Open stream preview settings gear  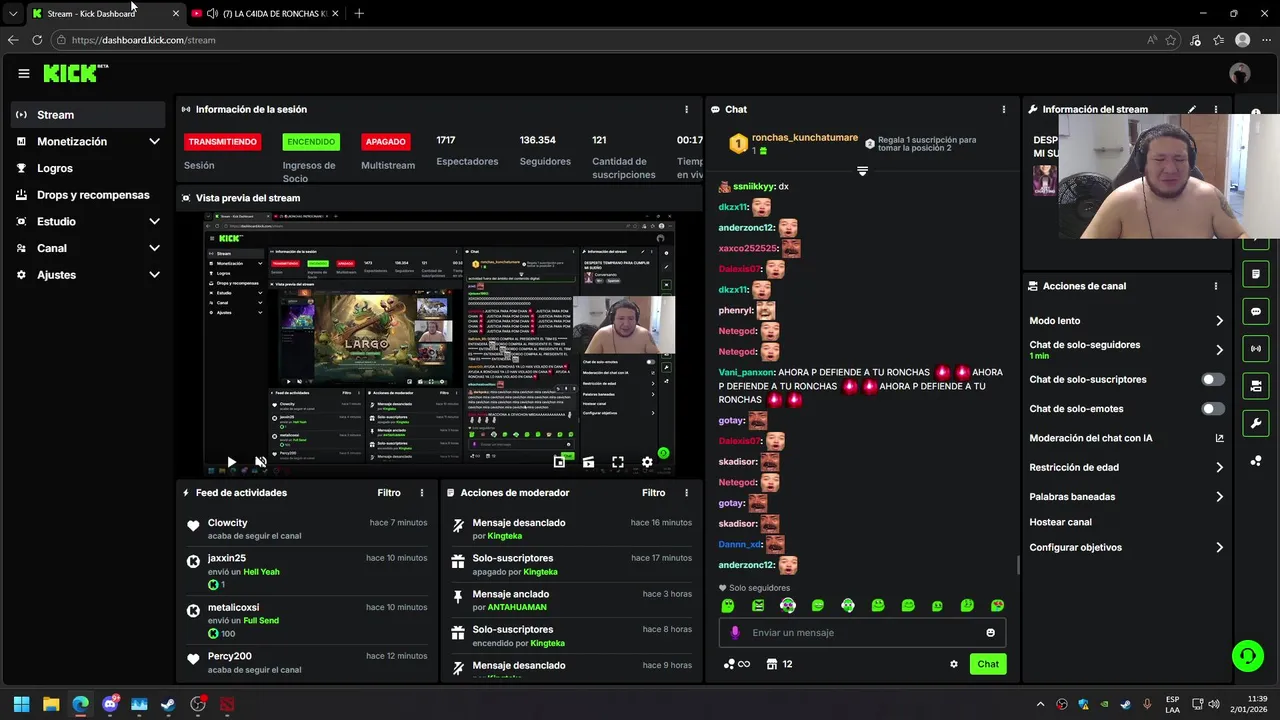pyautogui.click(x=647, y=462)
